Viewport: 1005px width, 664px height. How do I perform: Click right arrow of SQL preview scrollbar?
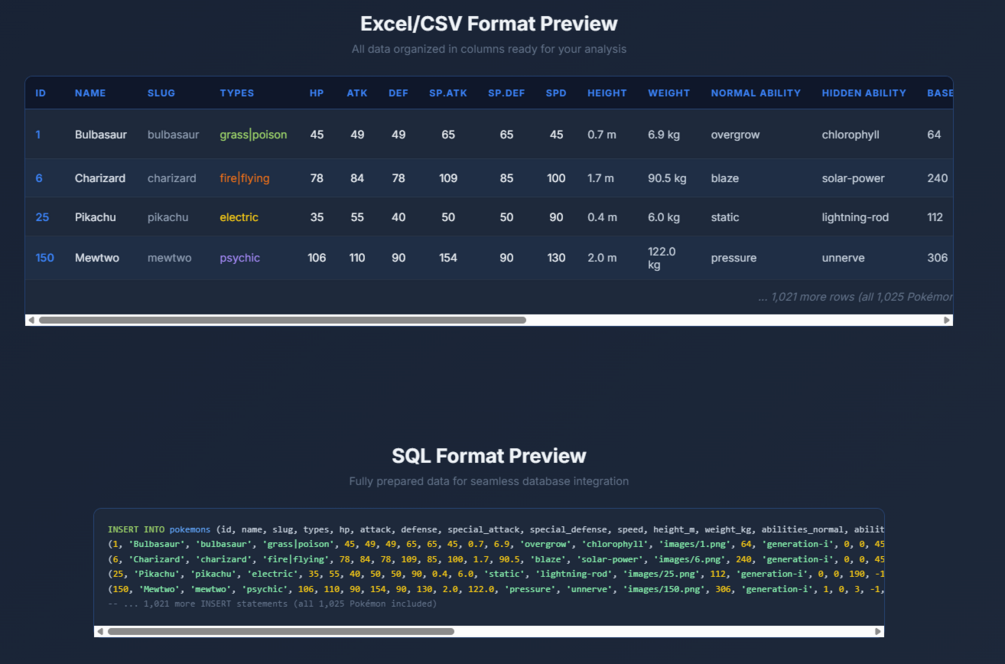click(877, 631)
